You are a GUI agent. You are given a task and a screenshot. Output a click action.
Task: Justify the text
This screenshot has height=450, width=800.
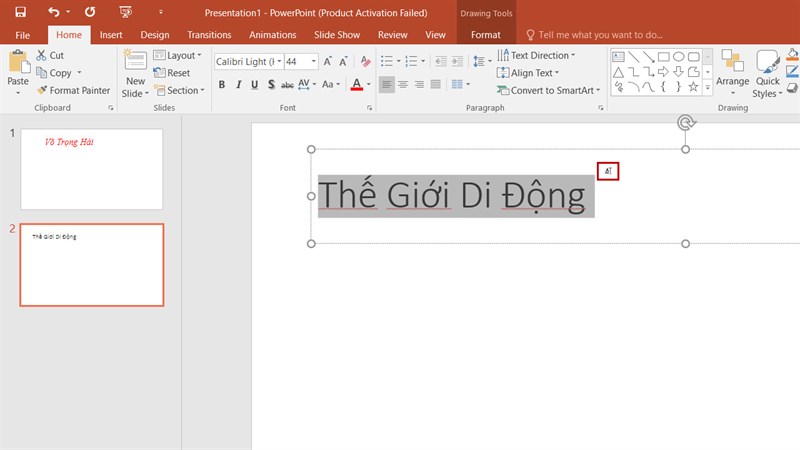[x=436, y=84]
